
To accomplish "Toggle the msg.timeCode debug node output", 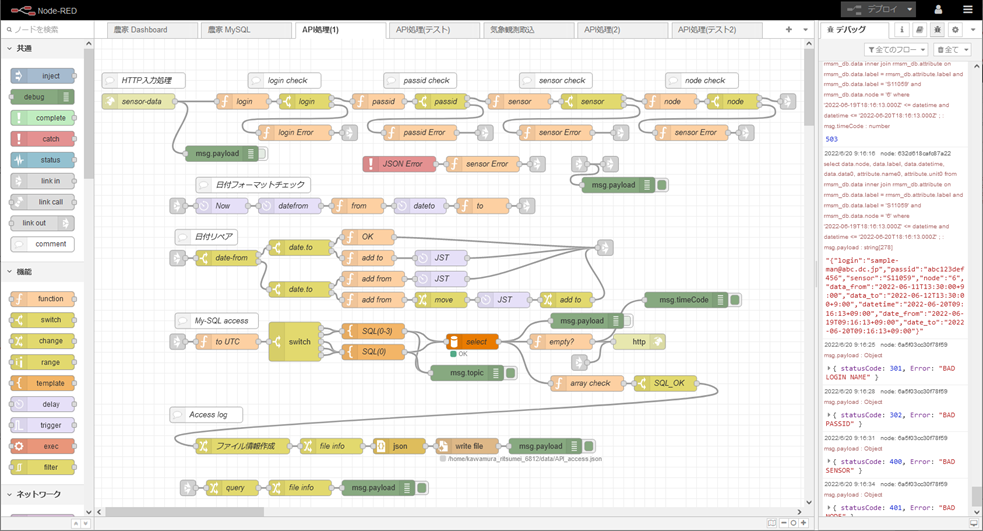I will pyautogui.click(x=735, y=300).
